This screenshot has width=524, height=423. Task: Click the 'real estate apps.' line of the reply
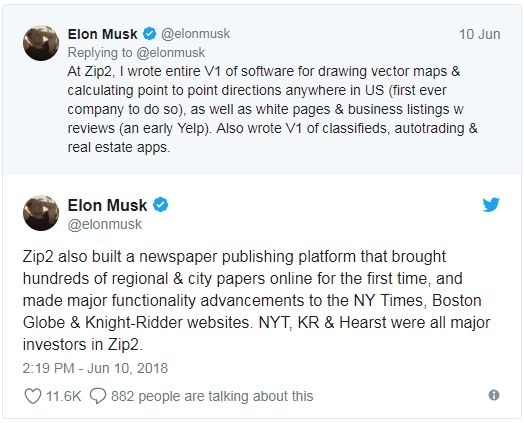click(x=119, y=147)
